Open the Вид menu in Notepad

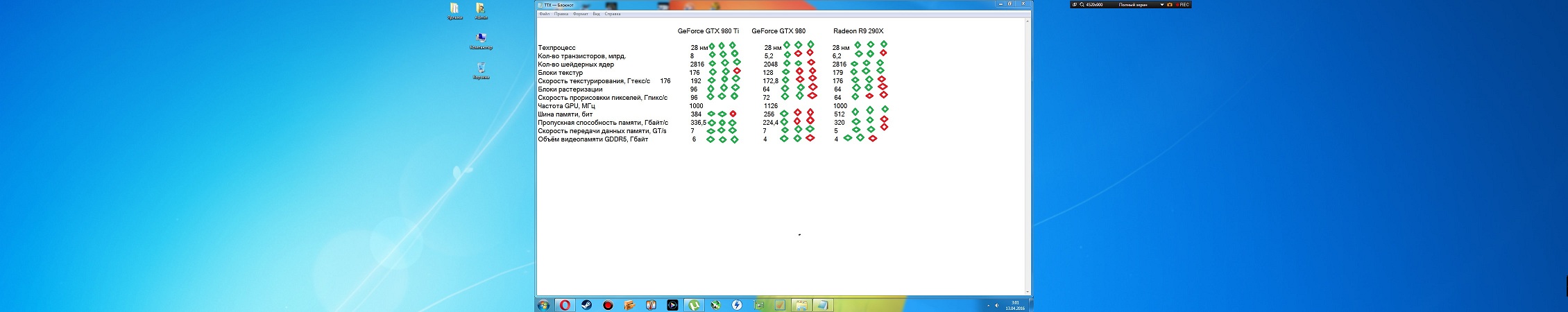click(x=596, y=14)
